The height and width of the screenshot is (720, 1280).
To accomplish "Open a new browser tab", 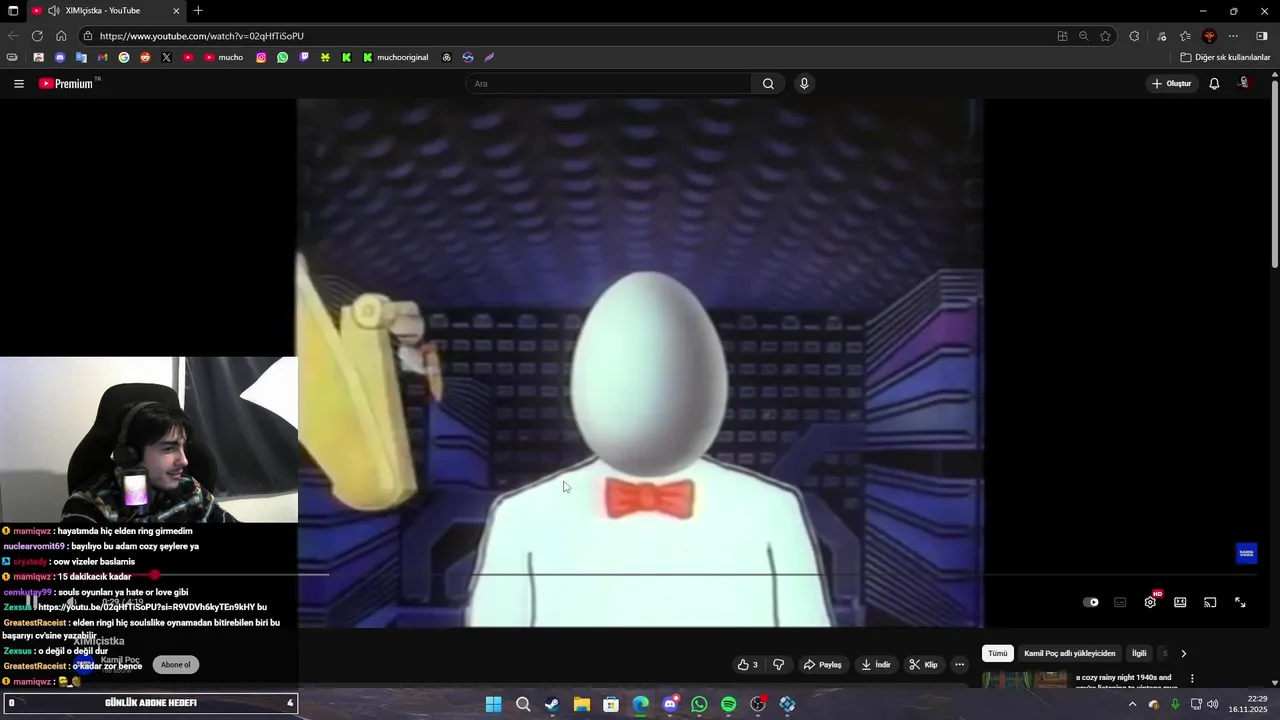I will tap(198, 11).
